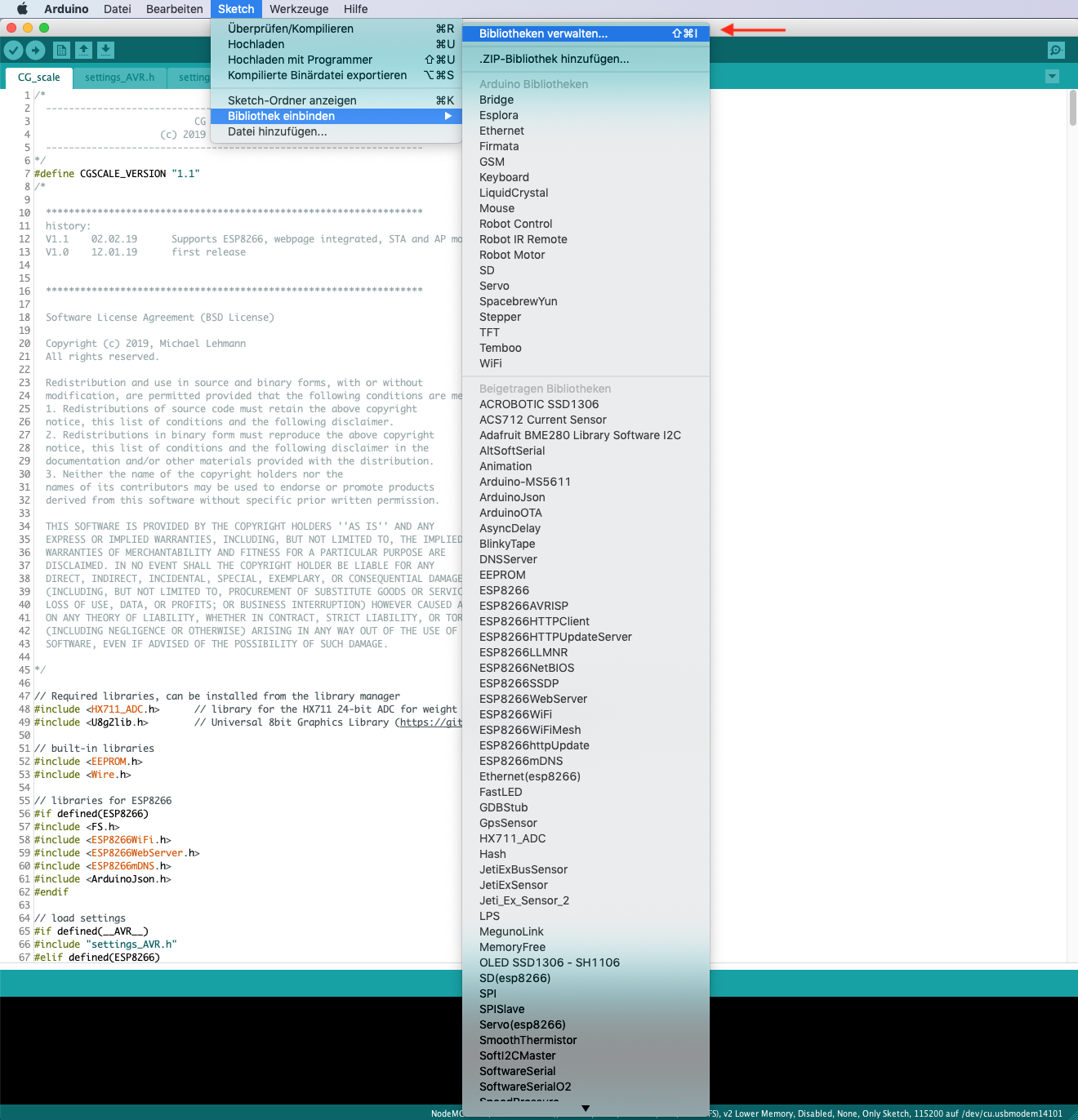The image size is (1078, 1120).
Task: Open a sketch with the up-arrow icon
Action: (x=83, y=51)
